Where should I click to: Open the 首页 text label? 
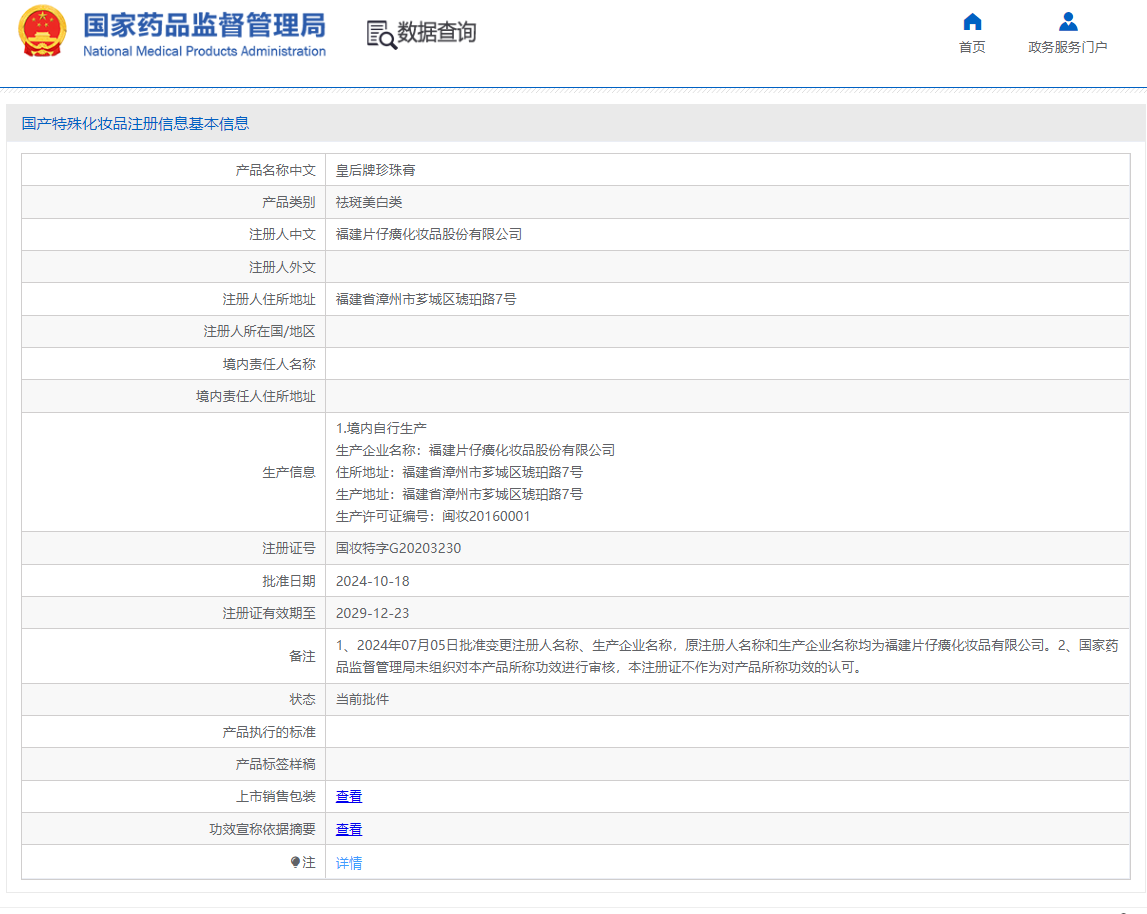pyautogui.click(x=972, y=47)
